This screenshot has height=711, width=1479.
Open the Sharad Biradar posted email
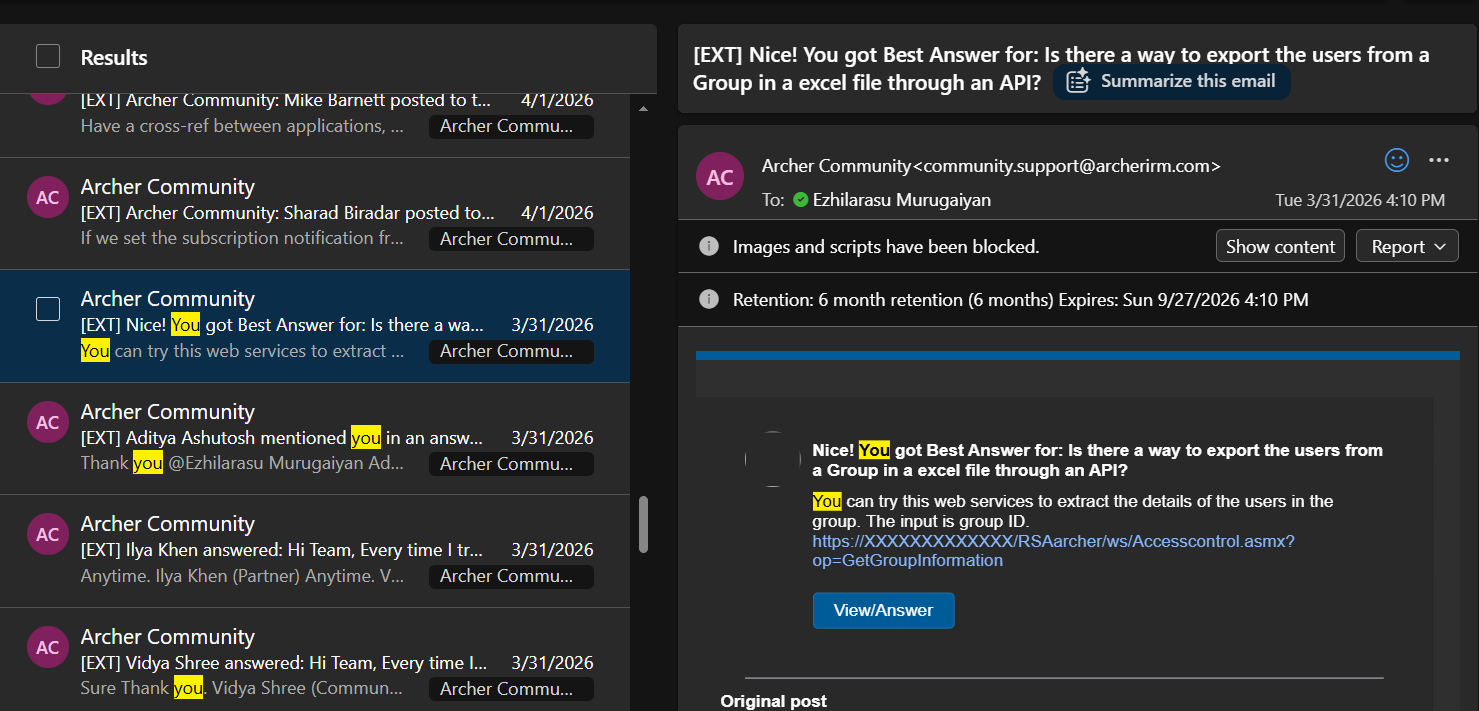pyautogui.click(x=315, y=213)
